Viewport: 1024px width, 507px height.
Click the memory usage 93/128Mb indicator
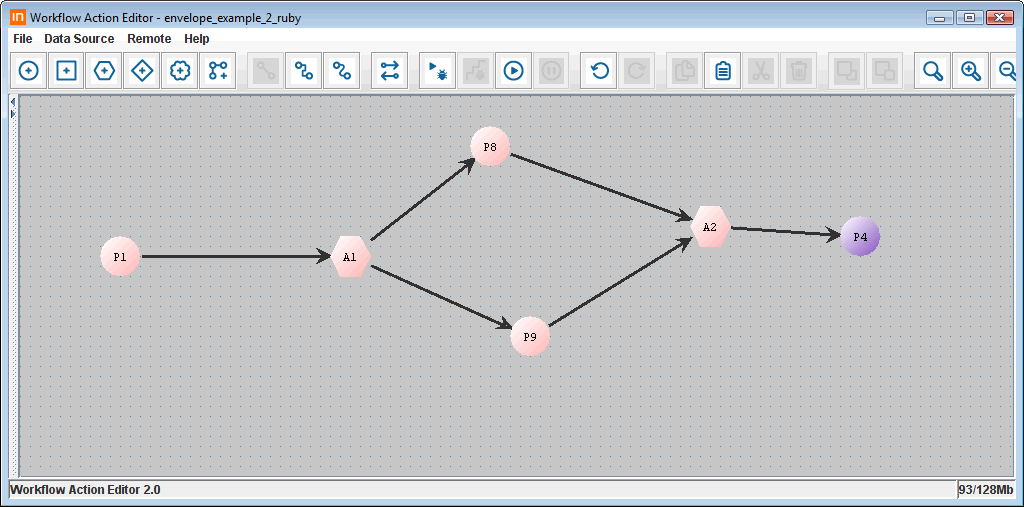(985, 489)
